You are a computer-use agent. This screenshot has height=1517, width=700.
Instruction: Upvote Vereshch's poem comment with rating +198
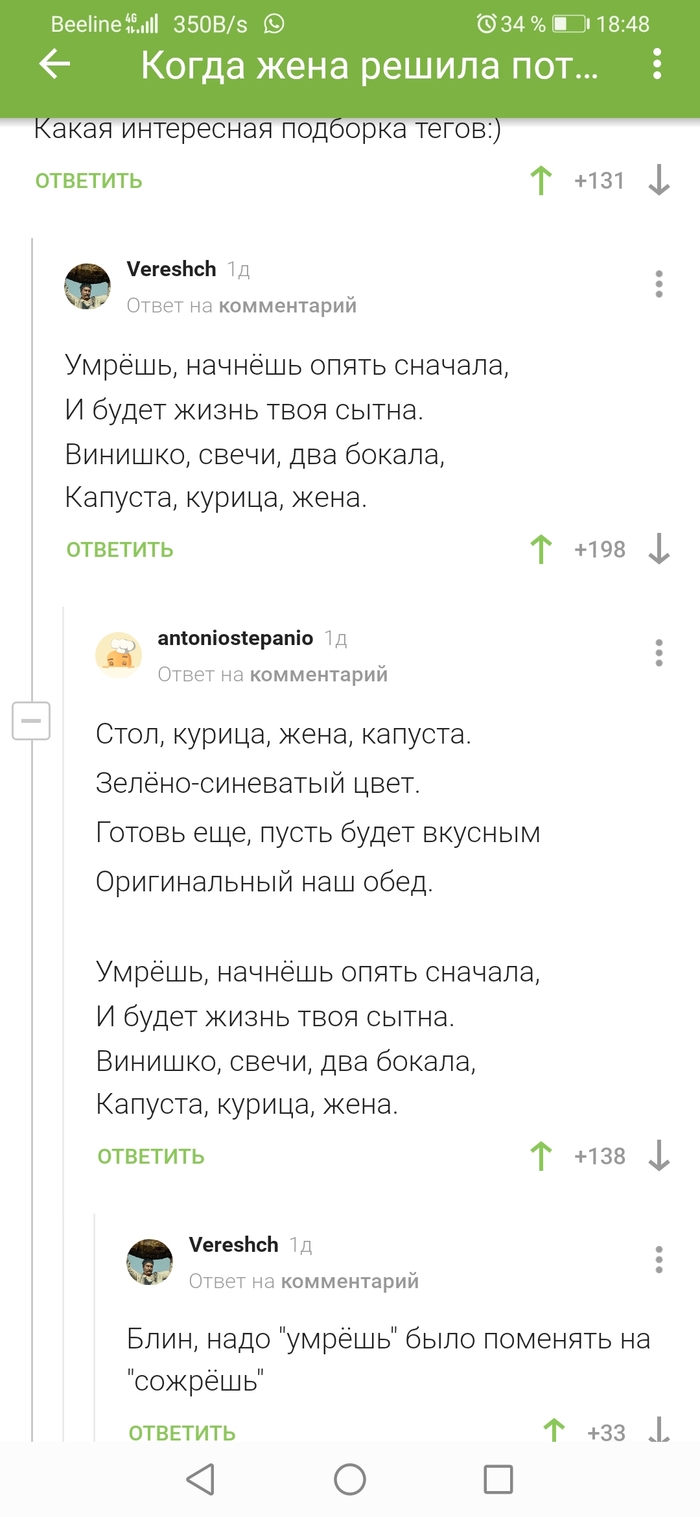click(540, 548)
